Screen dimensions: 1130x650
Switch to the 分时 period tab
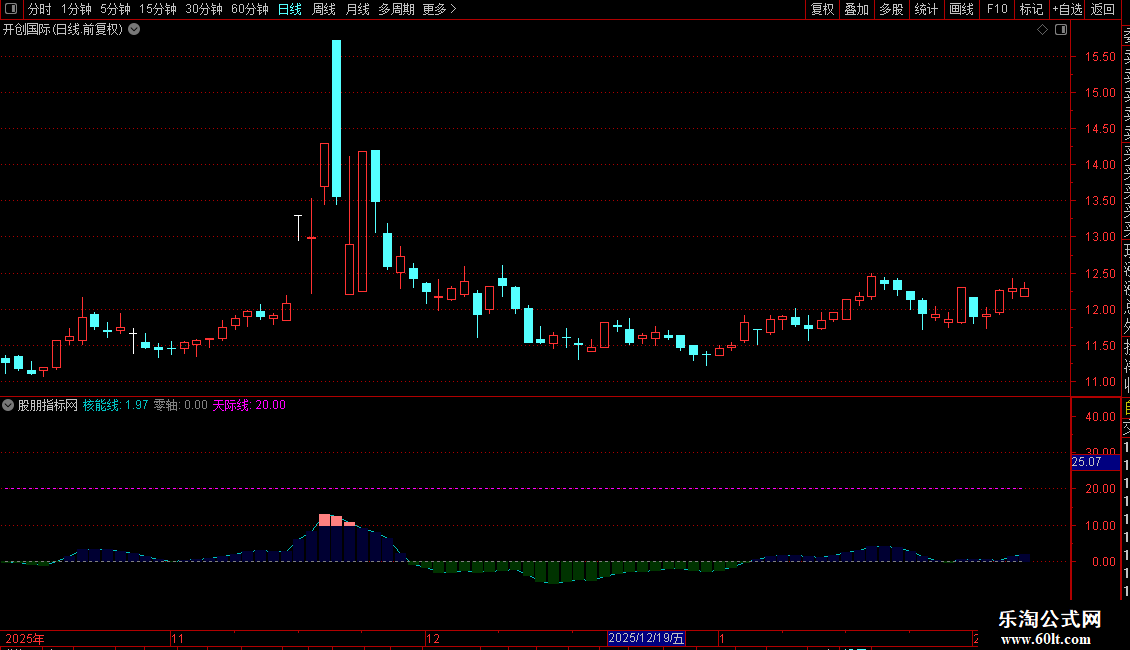click(40, 9)
